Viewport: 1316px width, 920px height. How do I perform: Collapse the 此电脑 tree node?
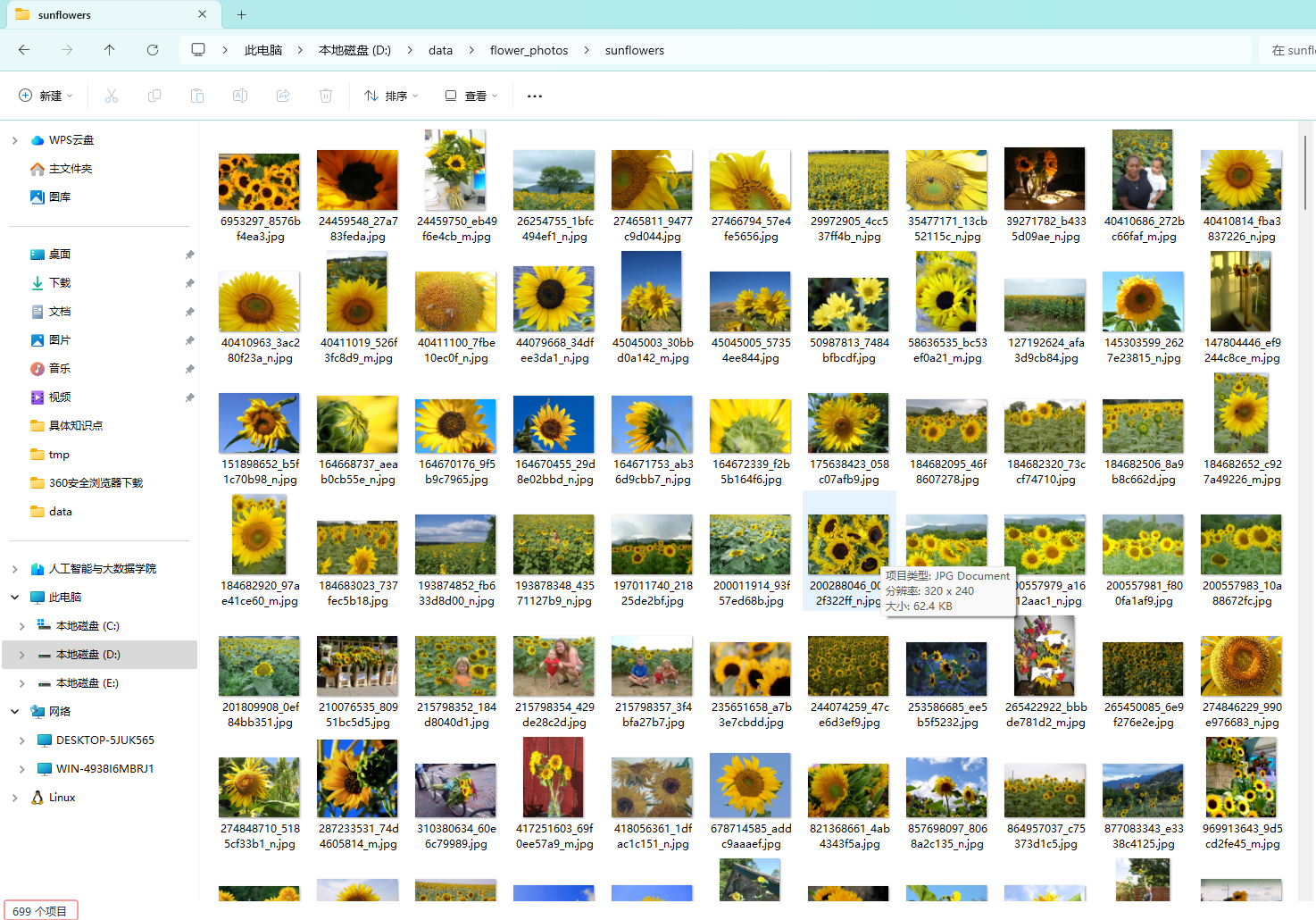click(14, 598)
